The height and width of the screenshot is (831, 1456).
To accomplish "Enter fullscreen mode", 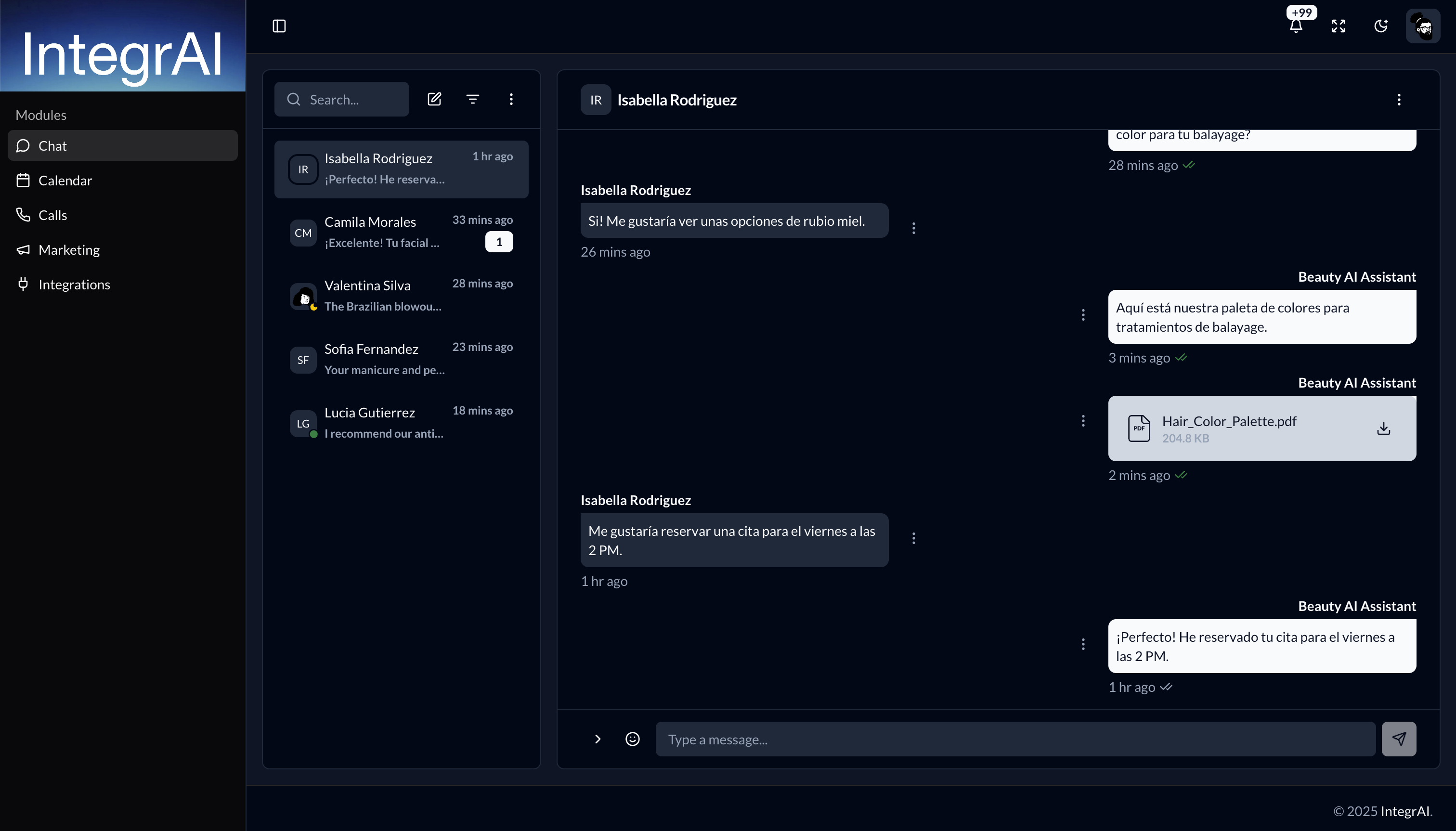I will point(1339,26).
